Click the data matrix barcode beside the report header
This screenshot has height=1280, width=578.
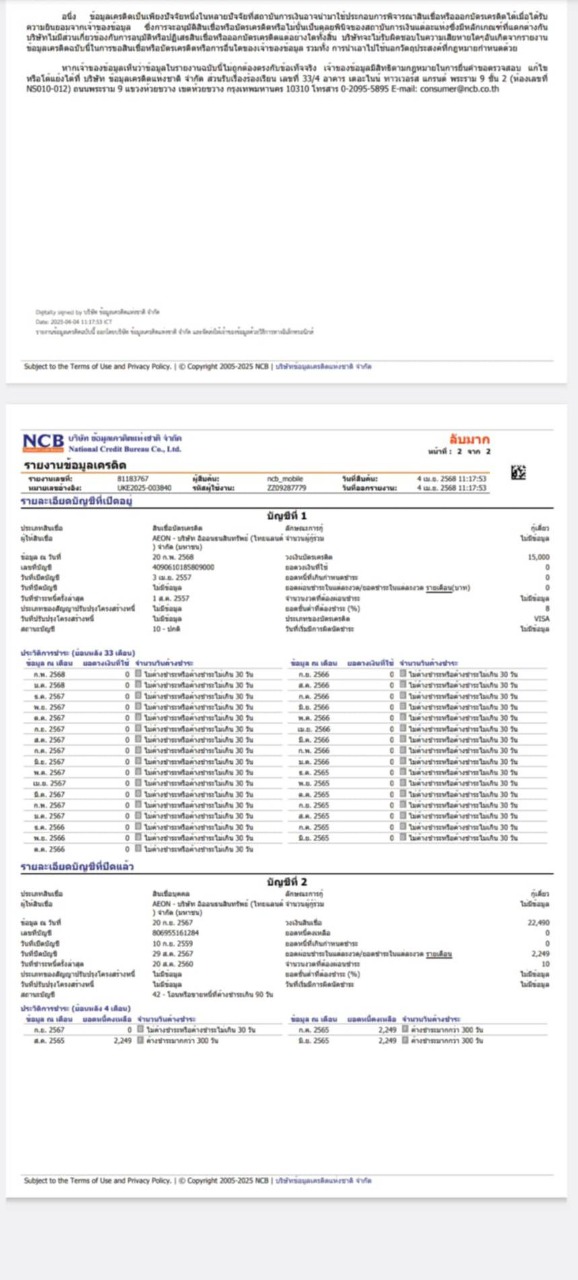pos(518,472)
